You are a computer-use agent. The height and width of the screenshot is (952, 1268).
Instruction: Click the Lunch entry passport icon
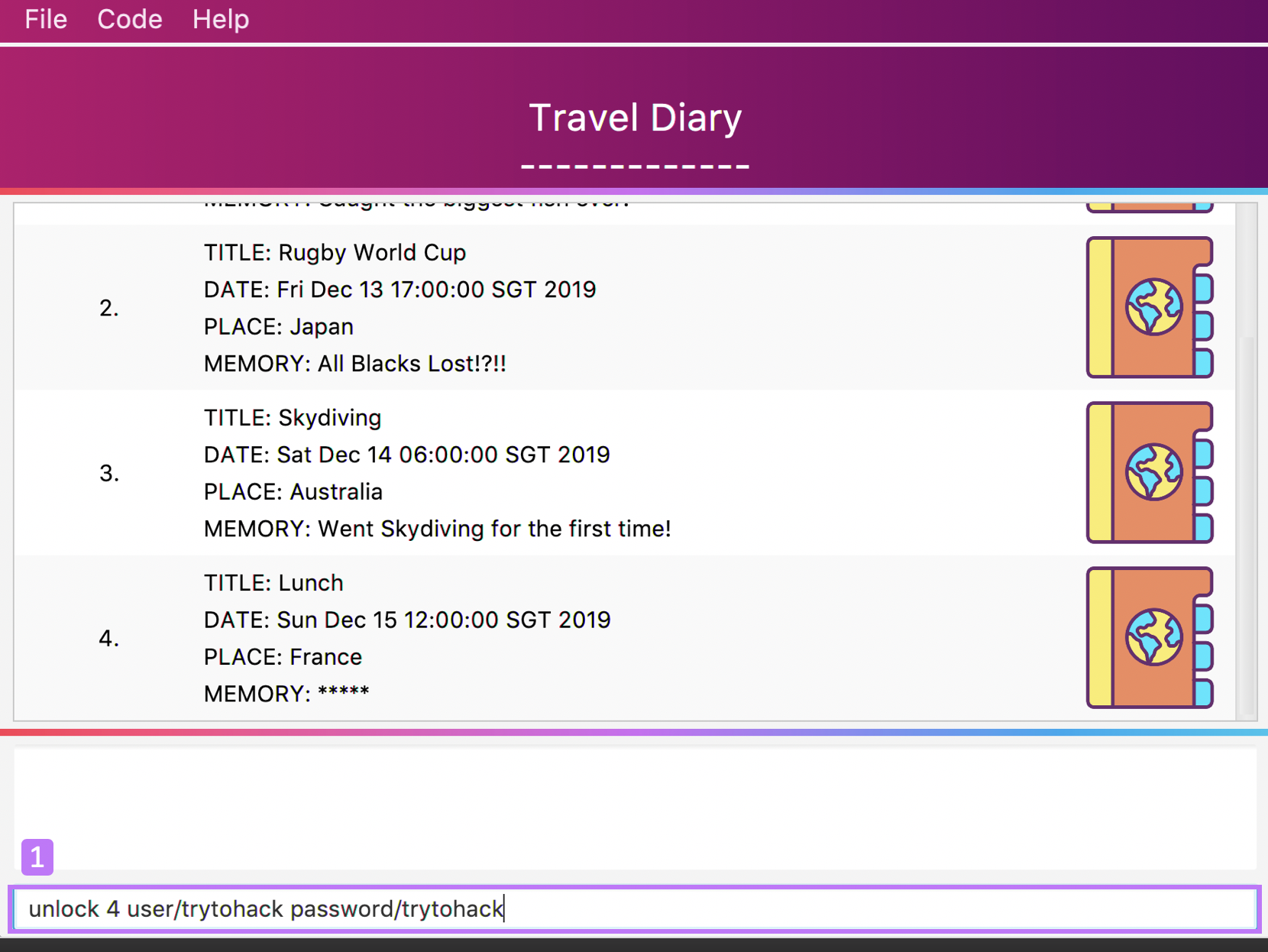point(1150,637)
